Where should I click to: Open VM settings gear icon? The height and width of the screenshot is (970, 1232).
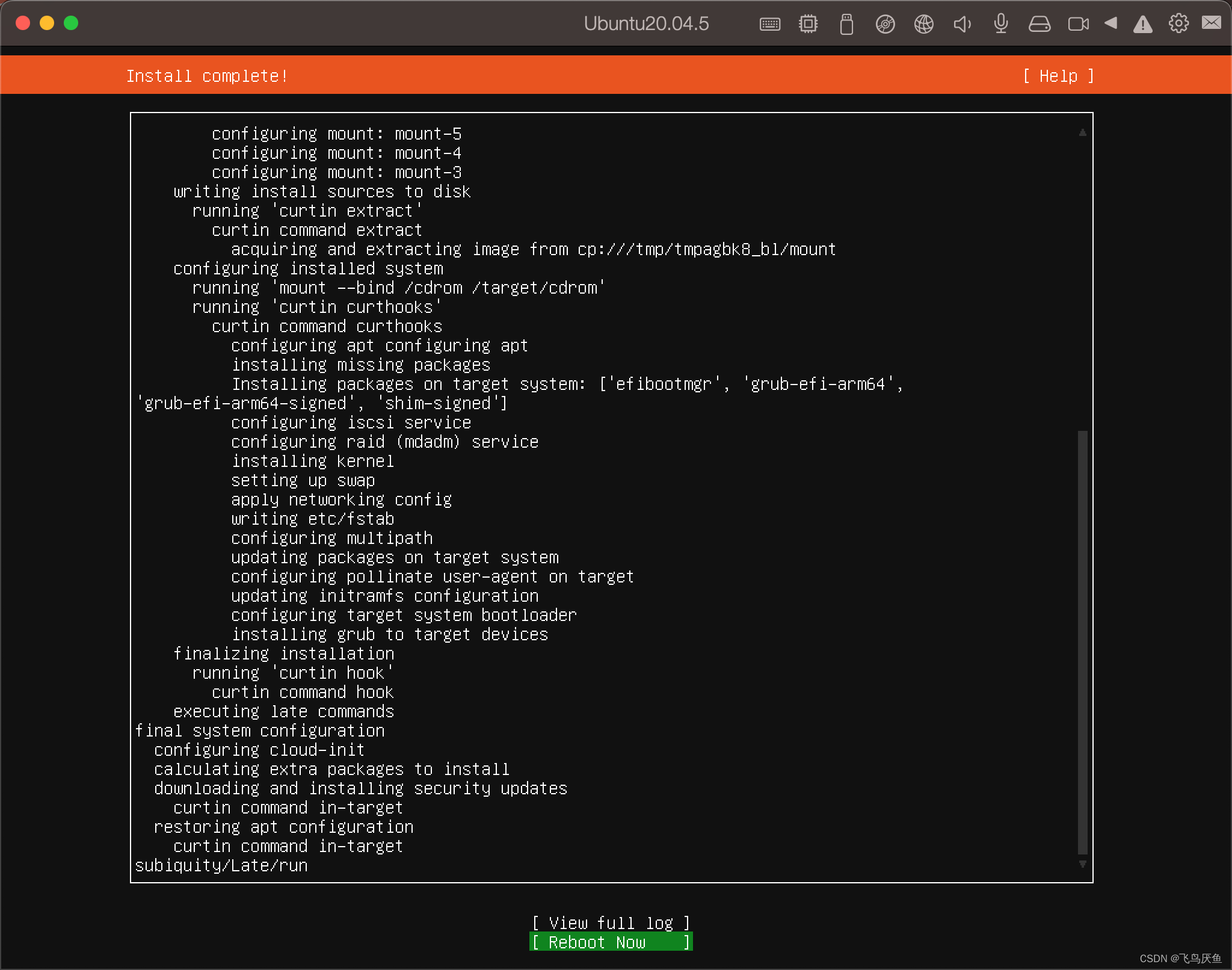(1178, 23)
